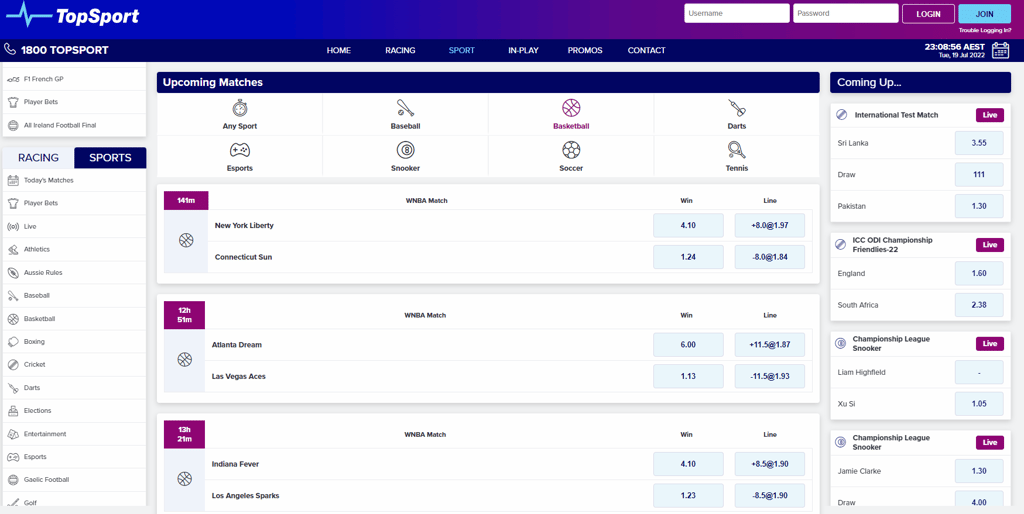
Task: Click the TopSport logo
Action: click(72, 14)
